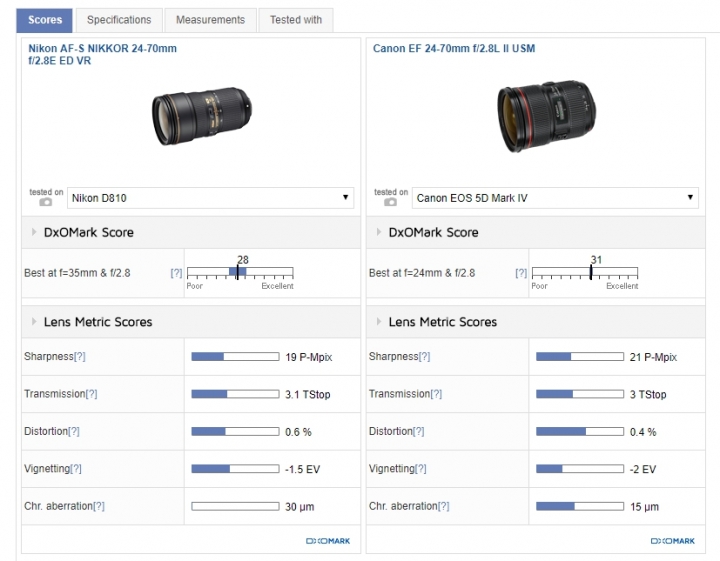Select the Canon "15 µm" aberration value
This screenshot has width=720, height=561.
click(x=644, y=507)
